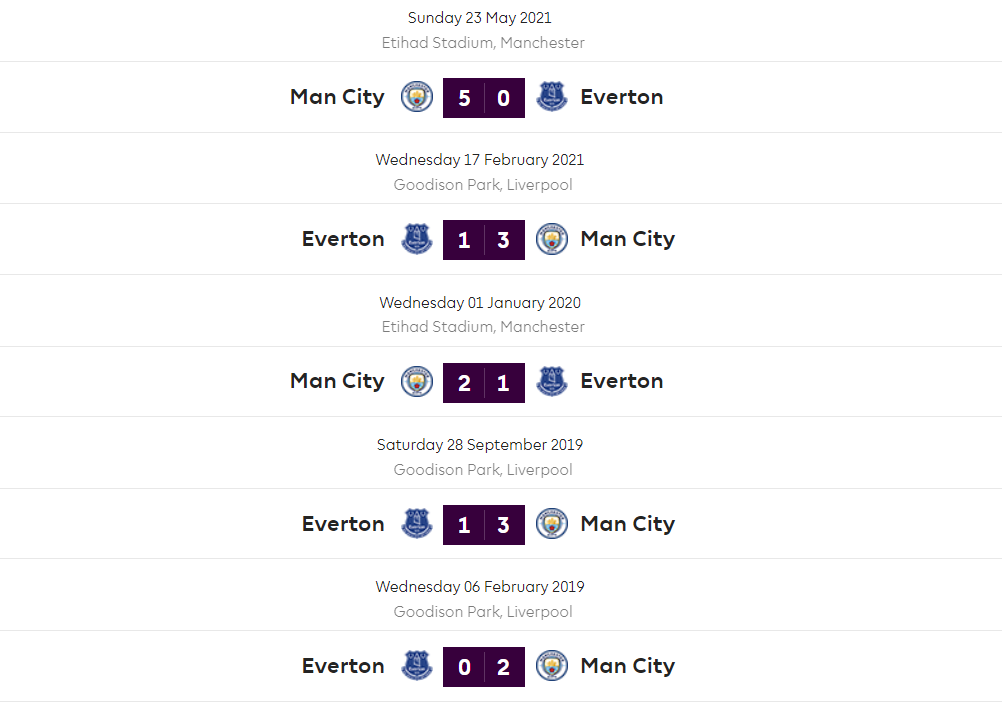Click Man City crest in the 2-1 match
This screenshot has width=1002, height=718.
point(417,381)
